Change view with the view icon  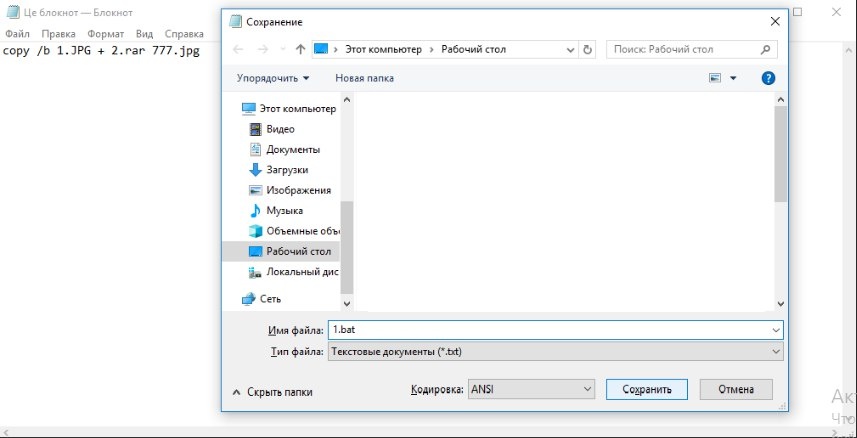click(x=715, y=78)
